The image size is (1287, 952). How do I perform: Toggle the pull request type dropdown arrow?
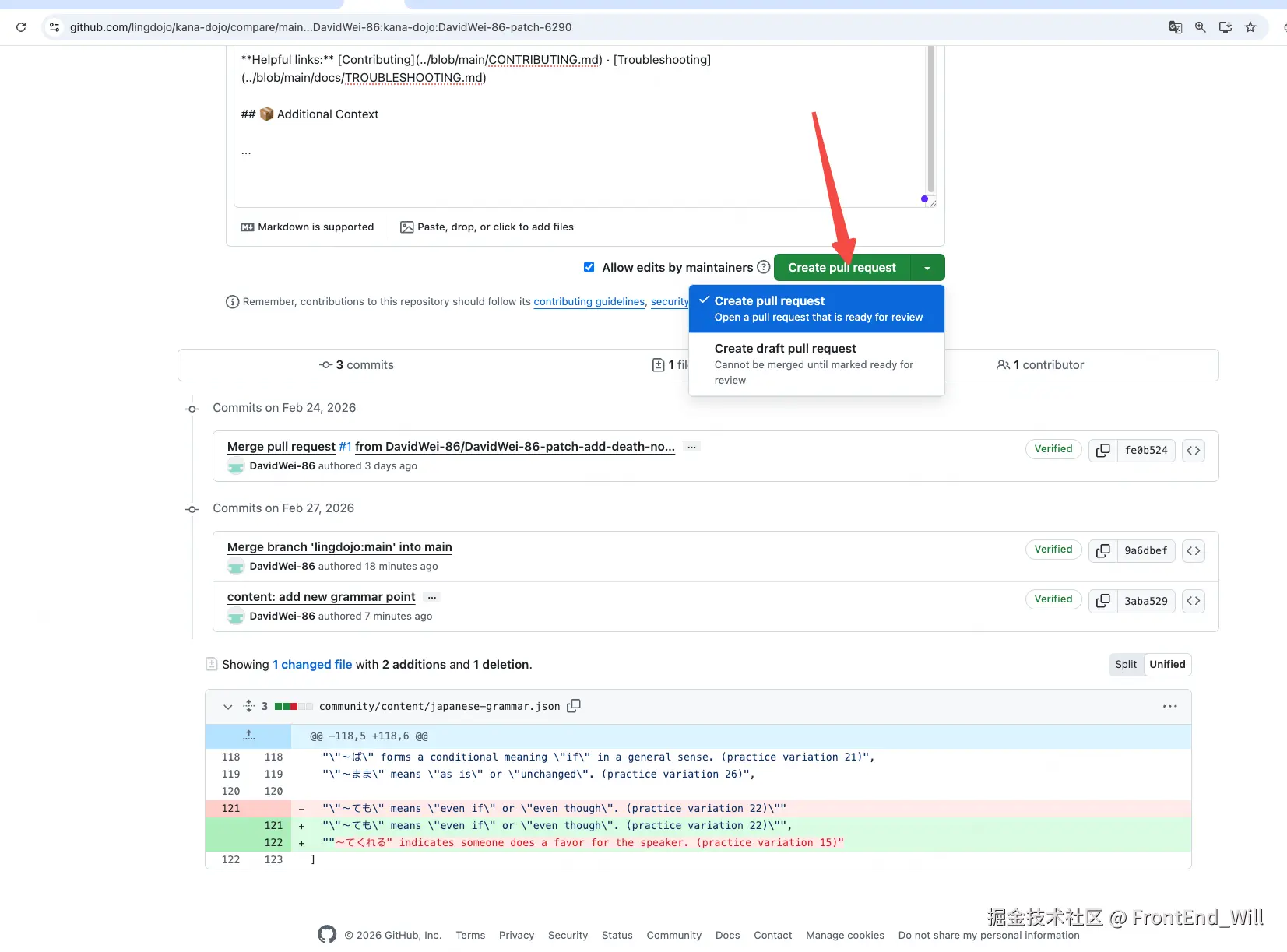tap(927, 268)
